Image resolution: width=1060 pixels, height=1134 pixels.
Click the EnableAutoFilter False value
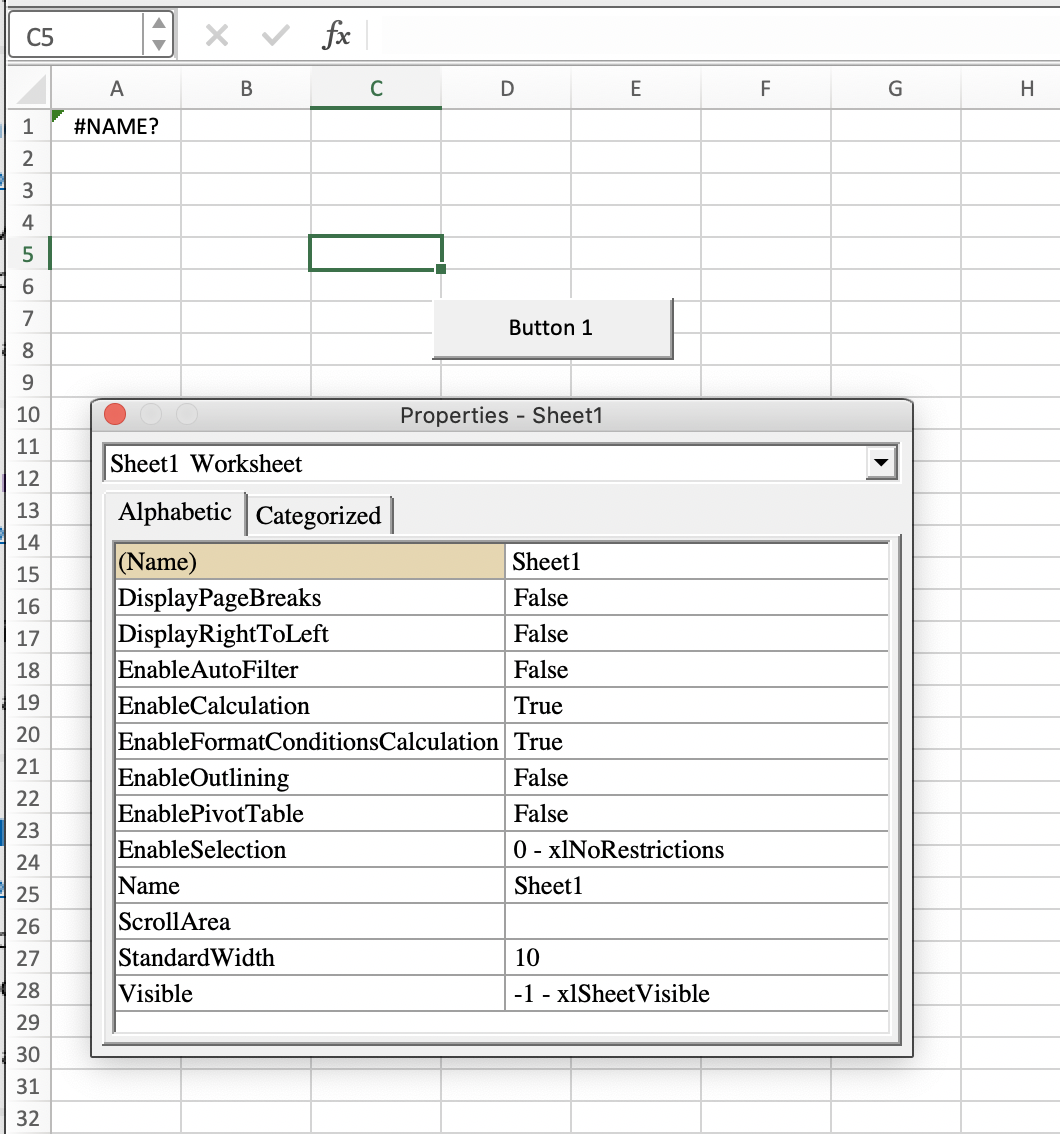pyautogui.click(x=696, y=670)
